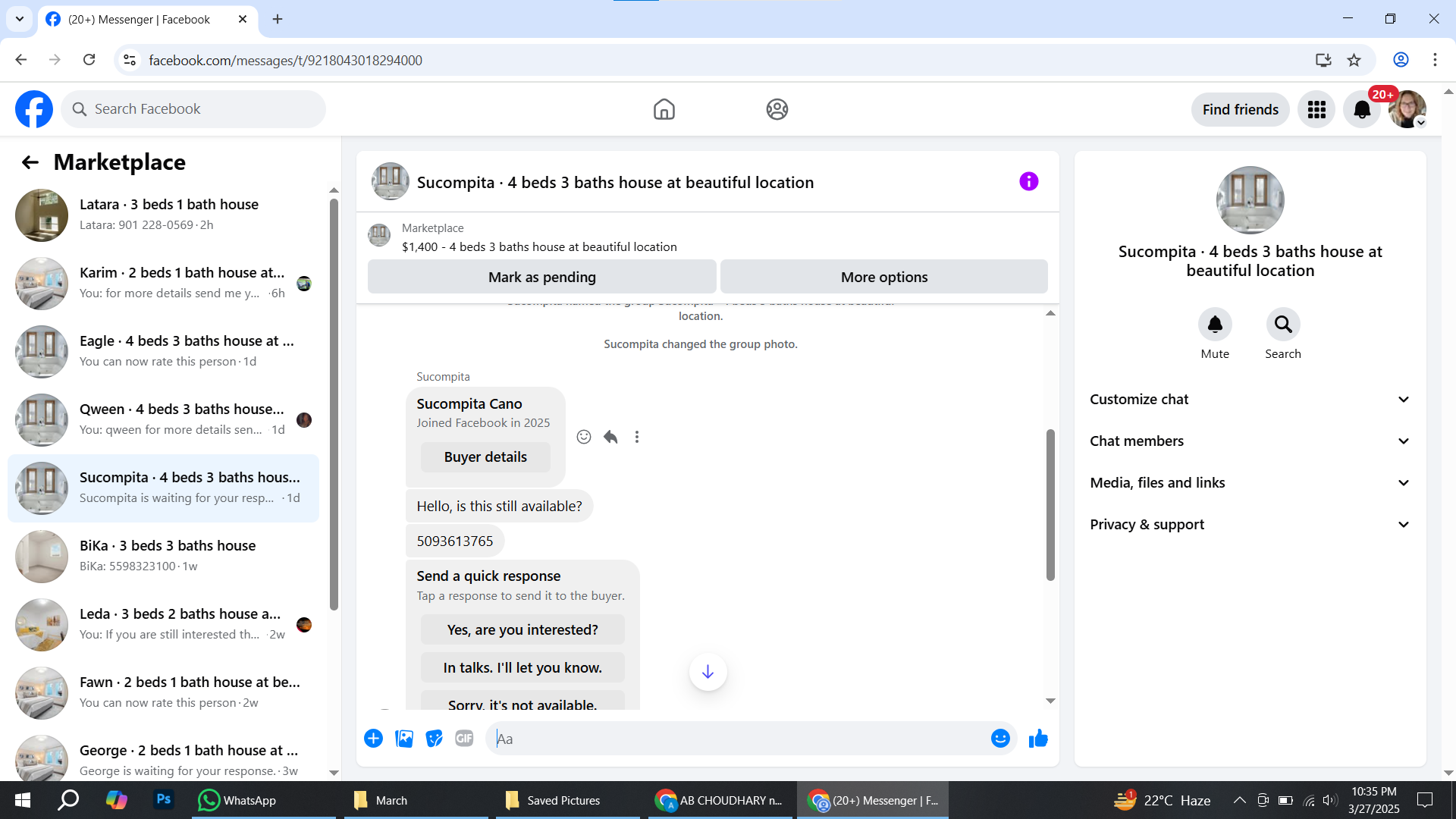Open the notifications bell
The width and height of the screenshot is (1456, 819).
click(1362, 109)
